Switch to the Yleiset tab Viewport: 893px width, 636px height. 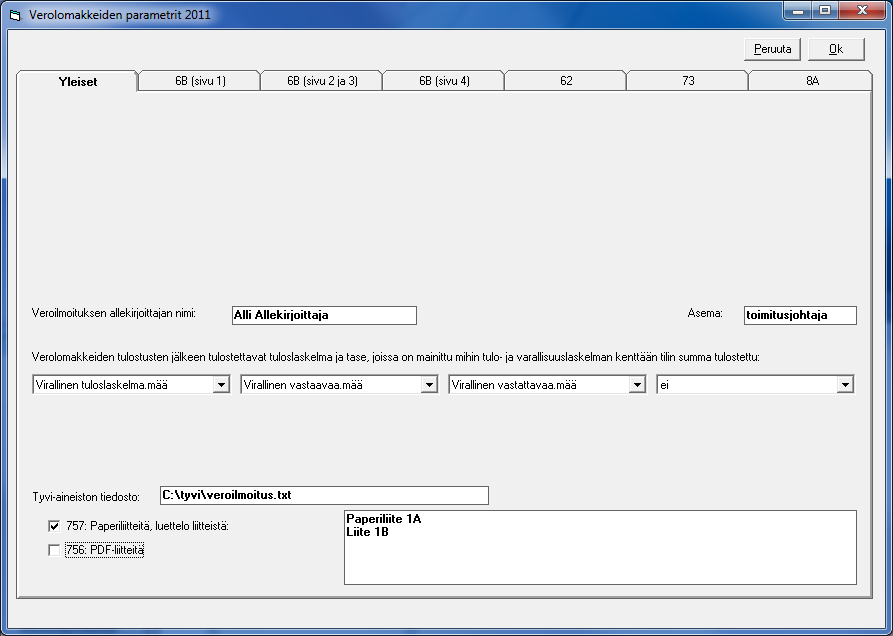(x=77, y=81)
